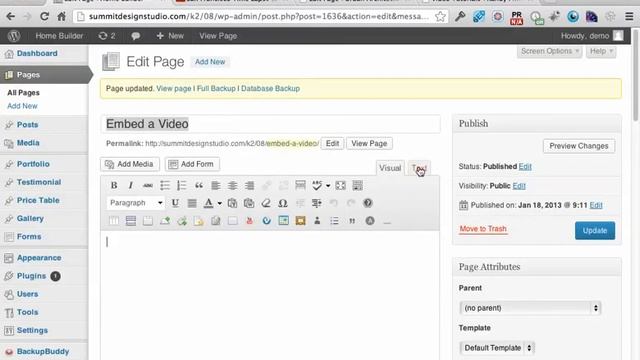This screenshot has width=640, height=360.
Task: Open the Default Template dropdown
Action: coord(497,348)
